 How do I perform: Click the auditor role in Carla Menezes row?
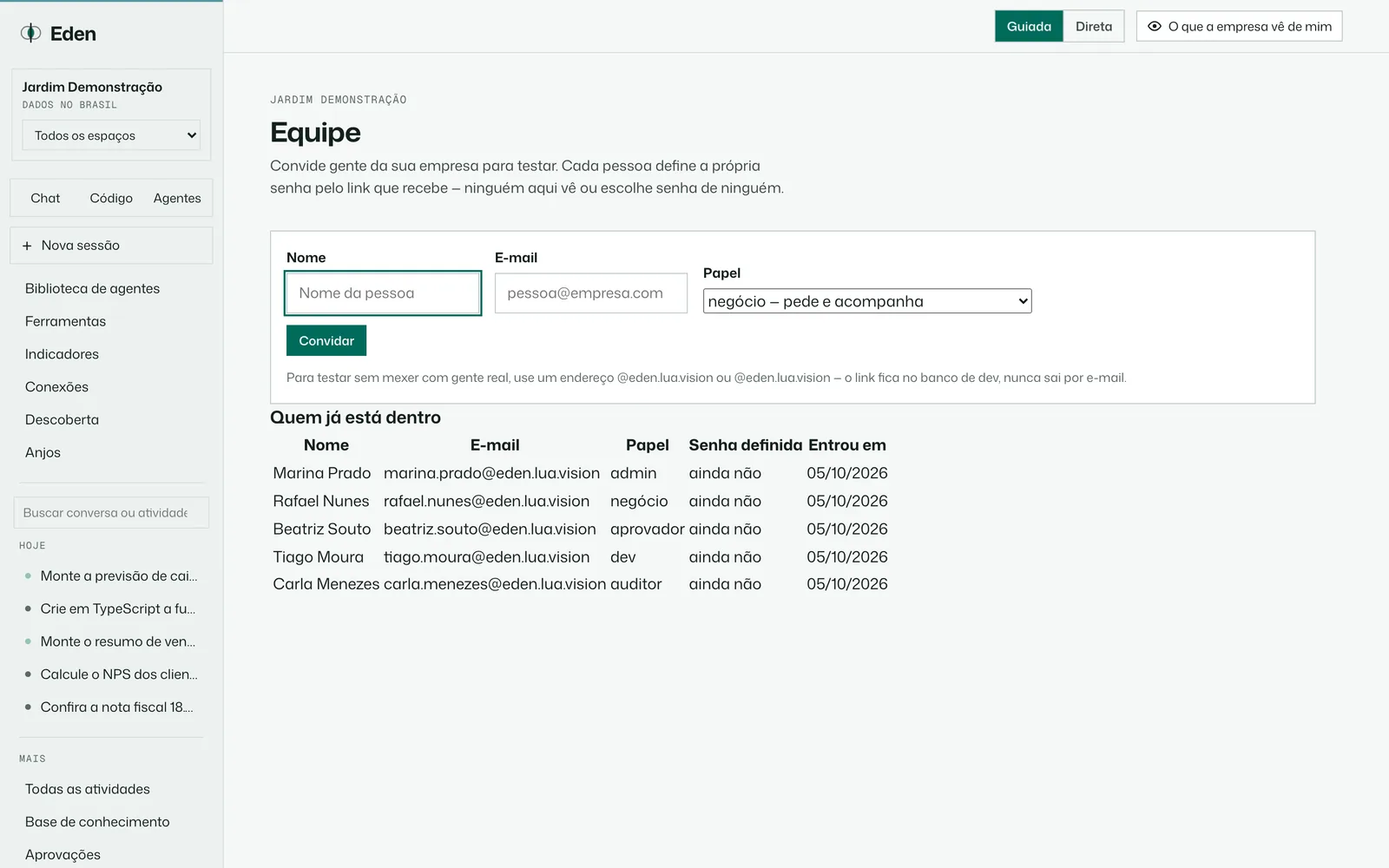635,584
